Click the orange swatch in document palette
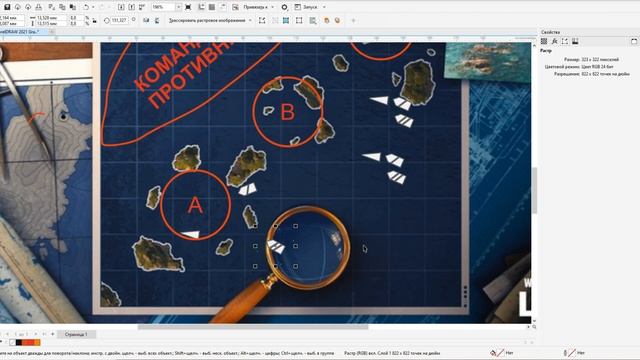Screen dimensions: 640x360 coord(37,342)
